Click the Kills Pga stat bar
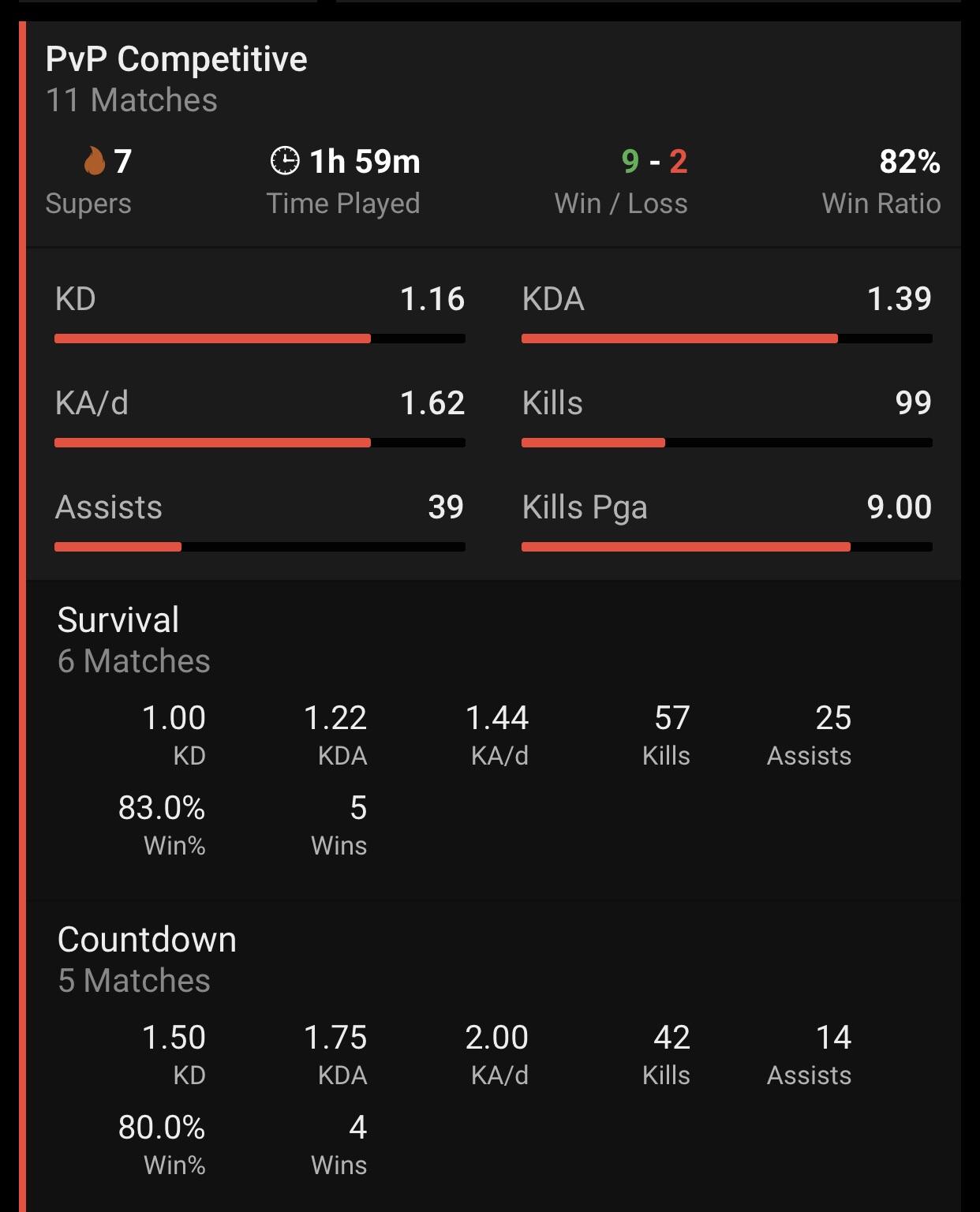Viewport: 980px width, 1212px height. [728, 544]
